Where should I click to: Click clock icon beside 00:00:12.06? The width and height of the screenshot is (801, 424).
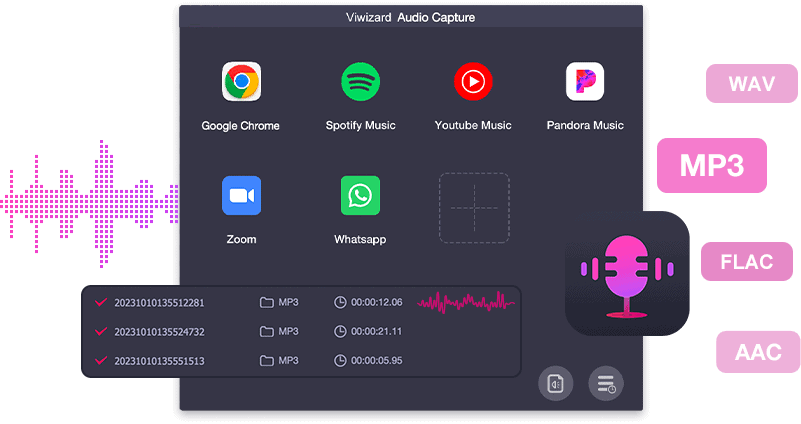point(340,302)
